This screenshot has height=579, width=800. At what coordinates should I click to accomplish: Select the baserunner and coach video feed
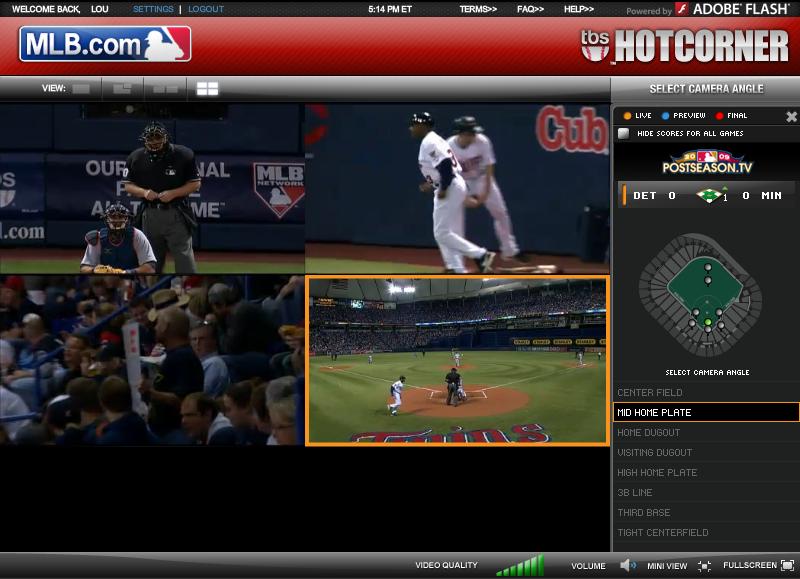(457, 188)
